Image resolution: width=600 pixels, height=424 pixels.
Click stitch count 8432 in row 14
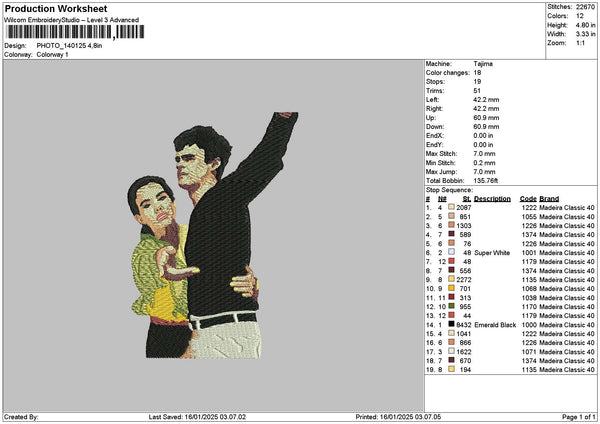(x=464, y=325)
